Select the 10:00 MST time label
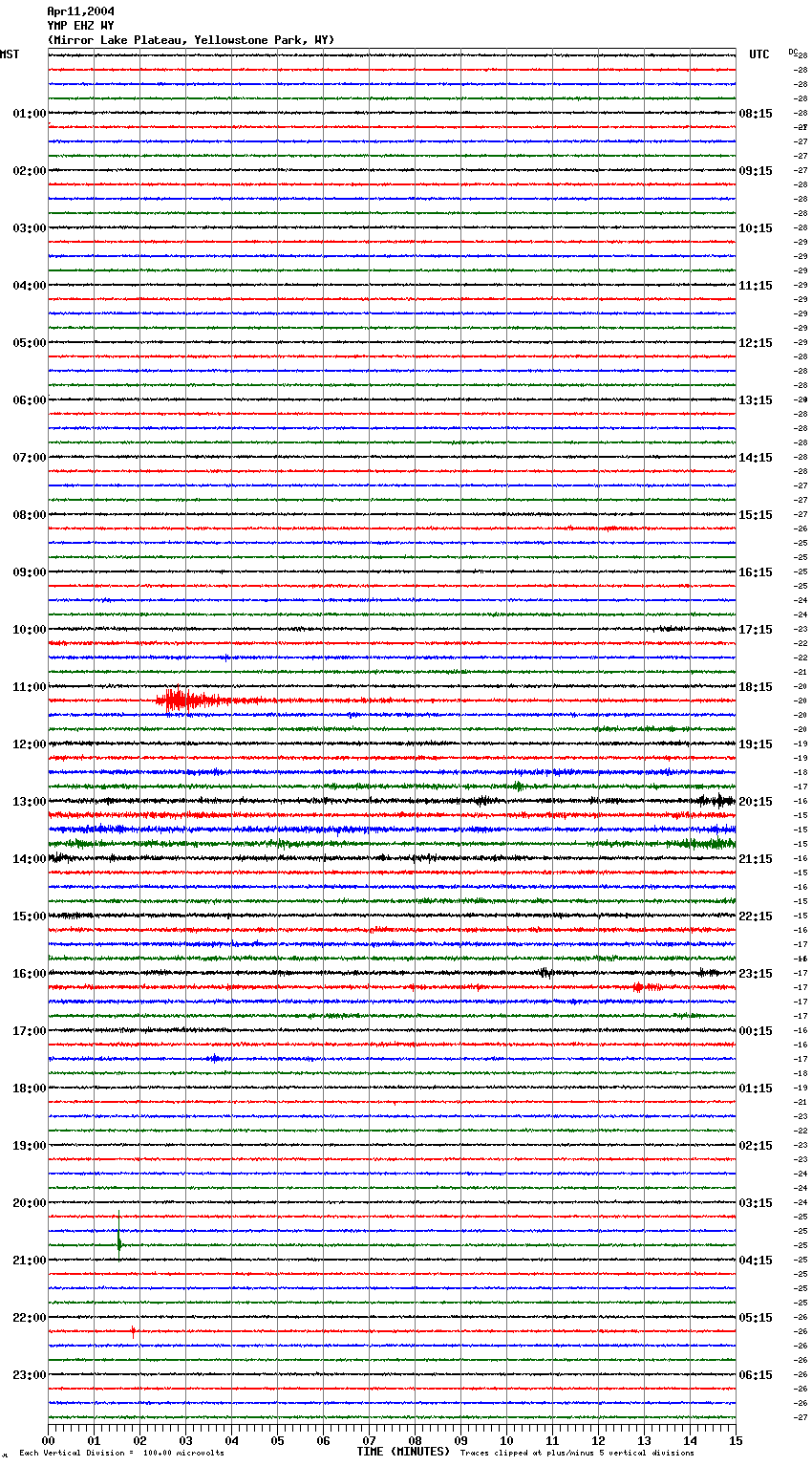 pyautogui.click(x=30, y=630)
